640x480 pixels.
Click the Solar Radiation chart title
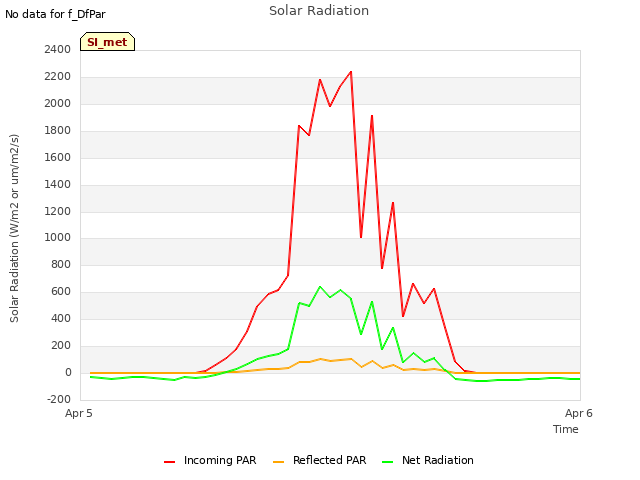(x=319, y=11)
